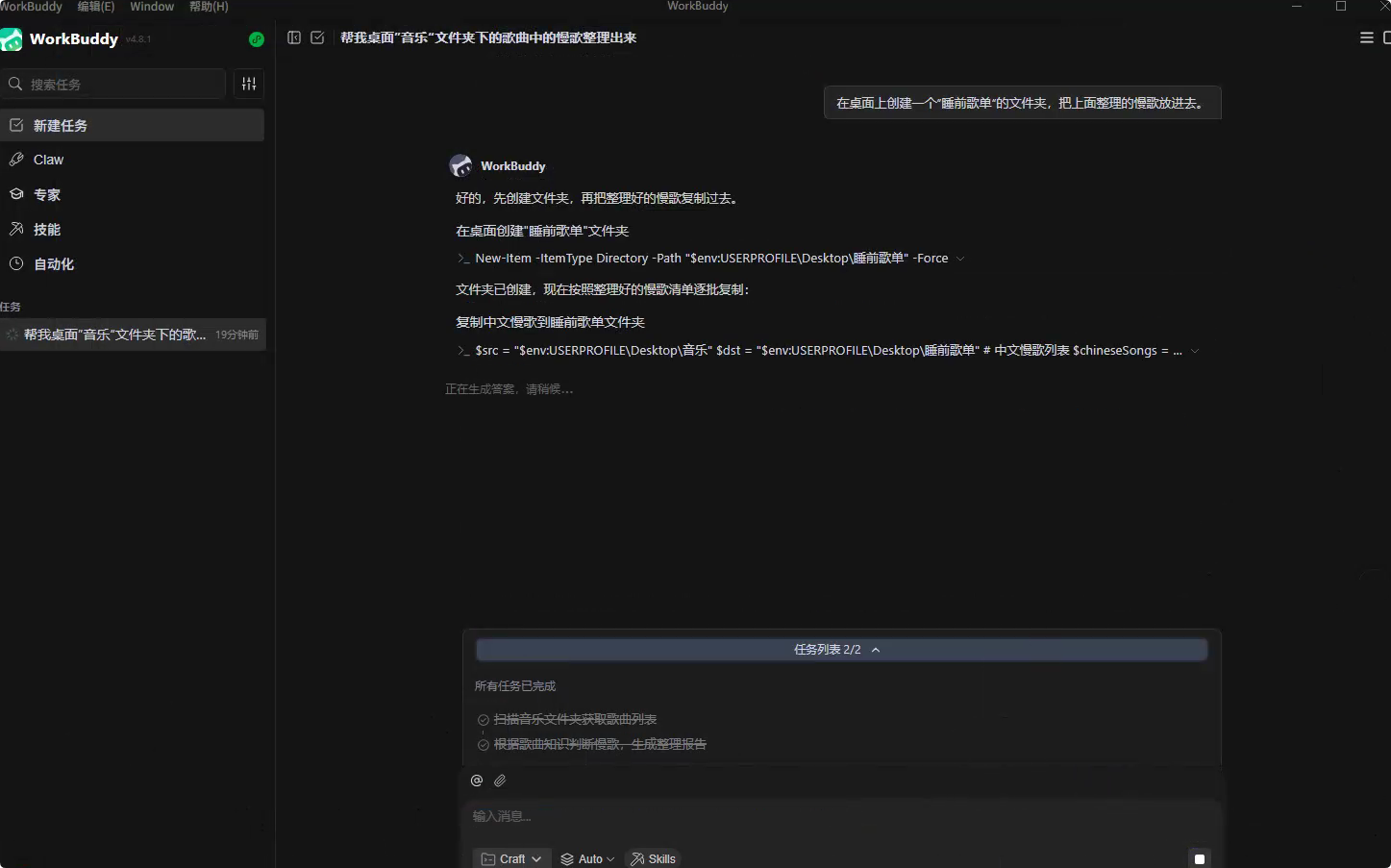Viewport: 1391px width, 868px height.
Task: Maximize the WorkBuddy window
Action: click(1341, 7)
